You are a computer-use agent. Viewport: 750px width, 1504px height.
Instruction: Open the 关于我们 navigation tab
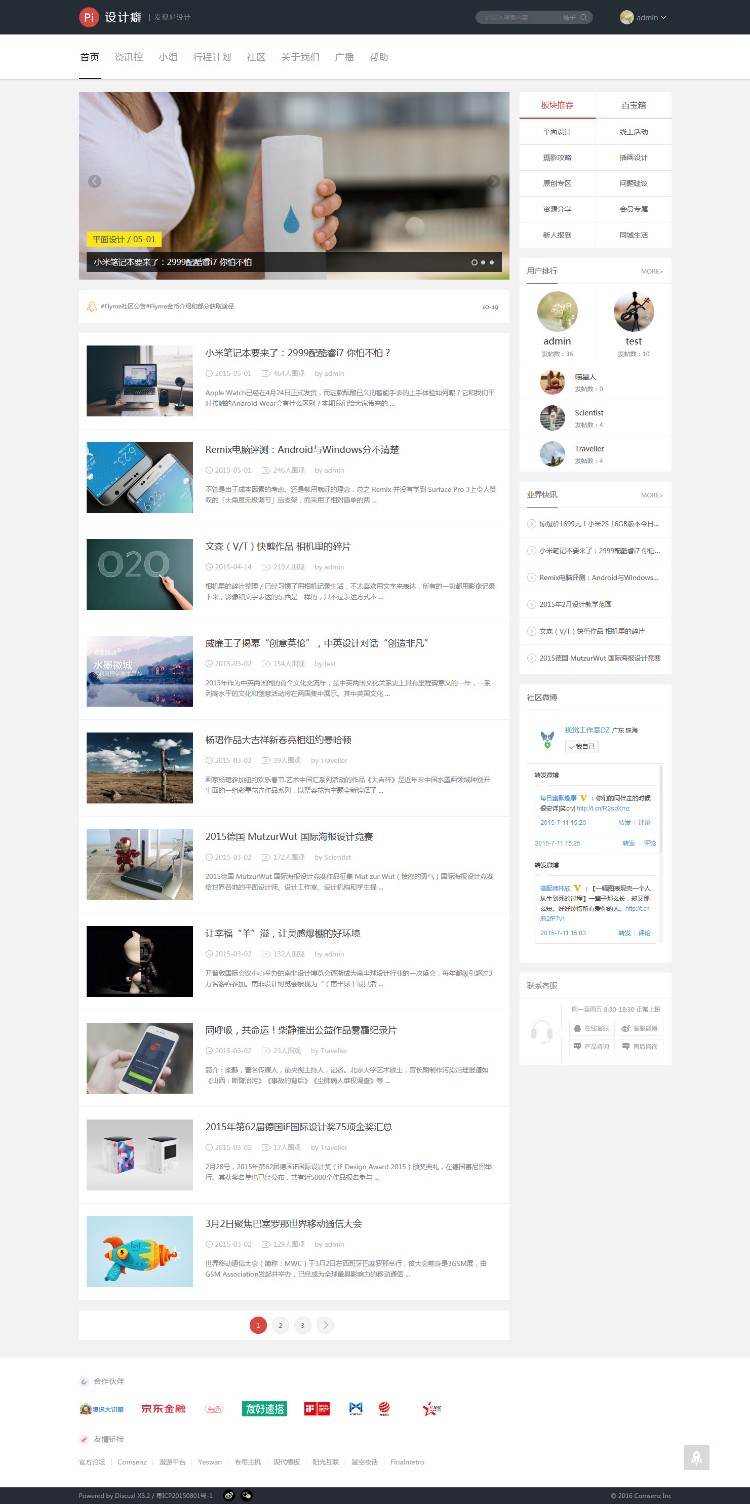[300, 57]
